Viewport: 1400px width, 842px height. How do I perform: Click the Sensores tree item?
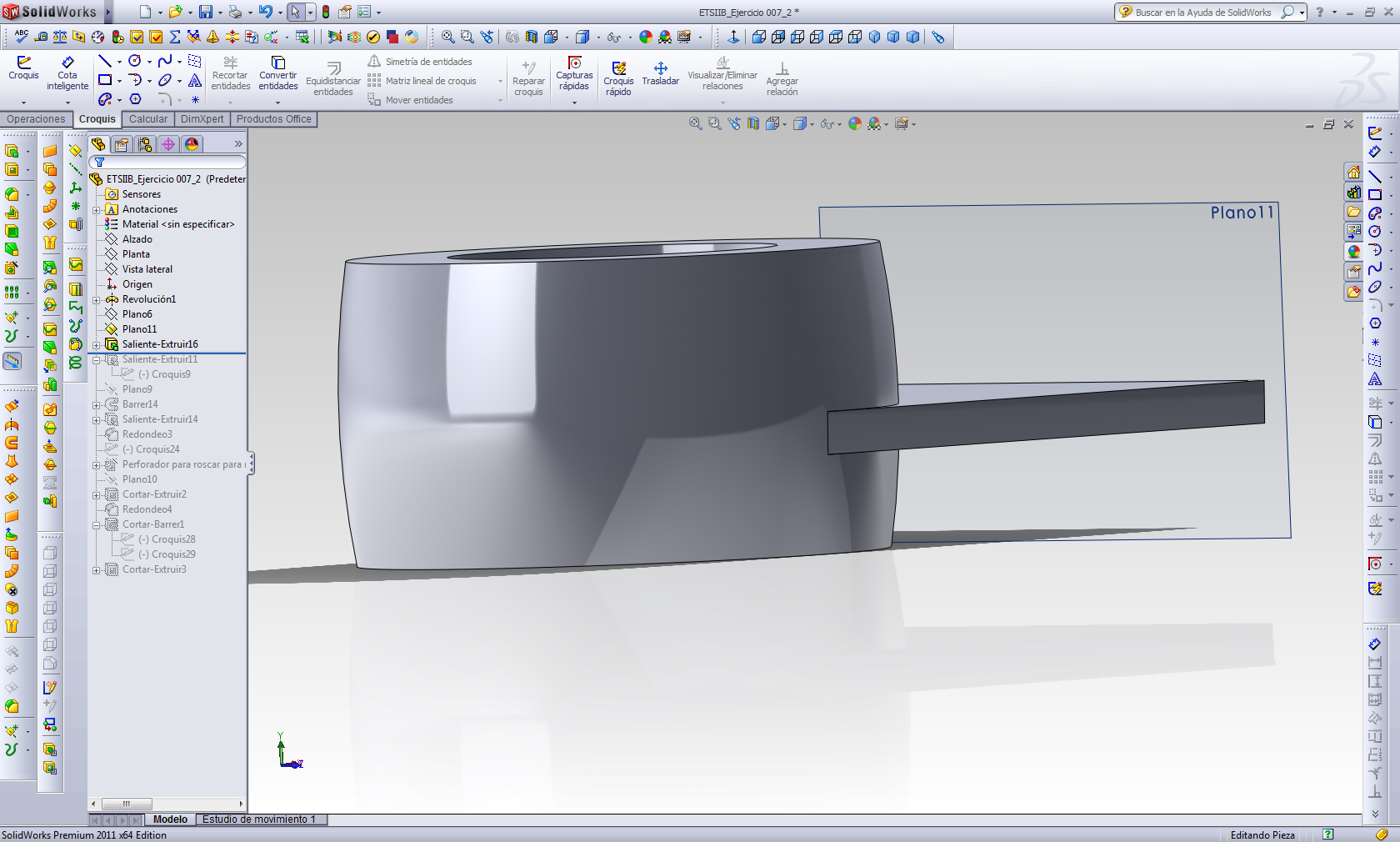(x=142, y=194)
